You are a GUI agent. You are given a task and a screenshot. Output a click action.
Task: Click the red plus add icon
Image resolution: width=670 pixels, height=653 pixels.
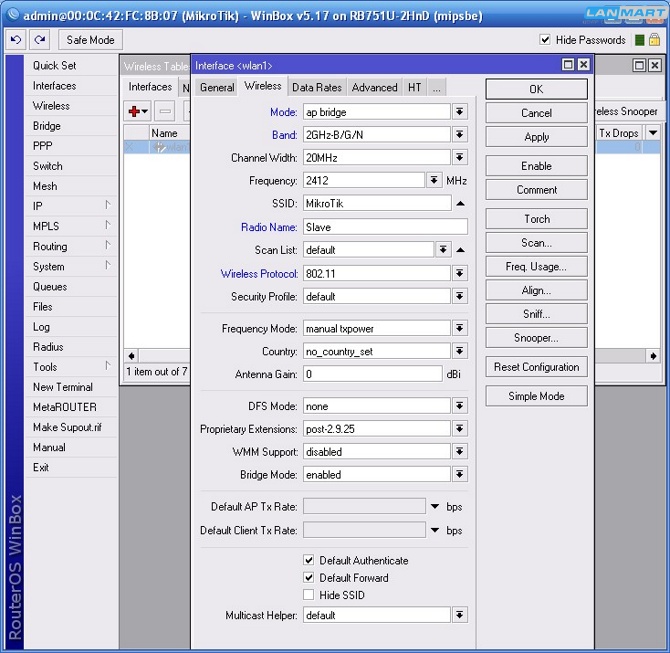[x=133, y=112]
